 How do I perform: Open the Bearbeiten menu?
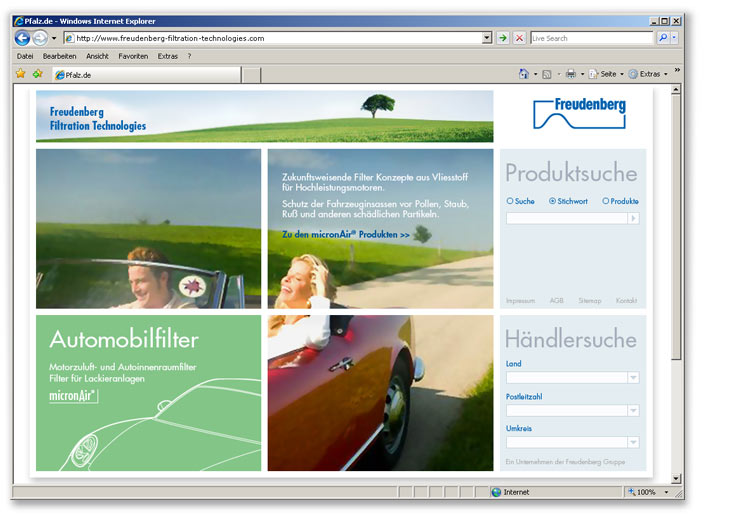(x=59, y=56)
